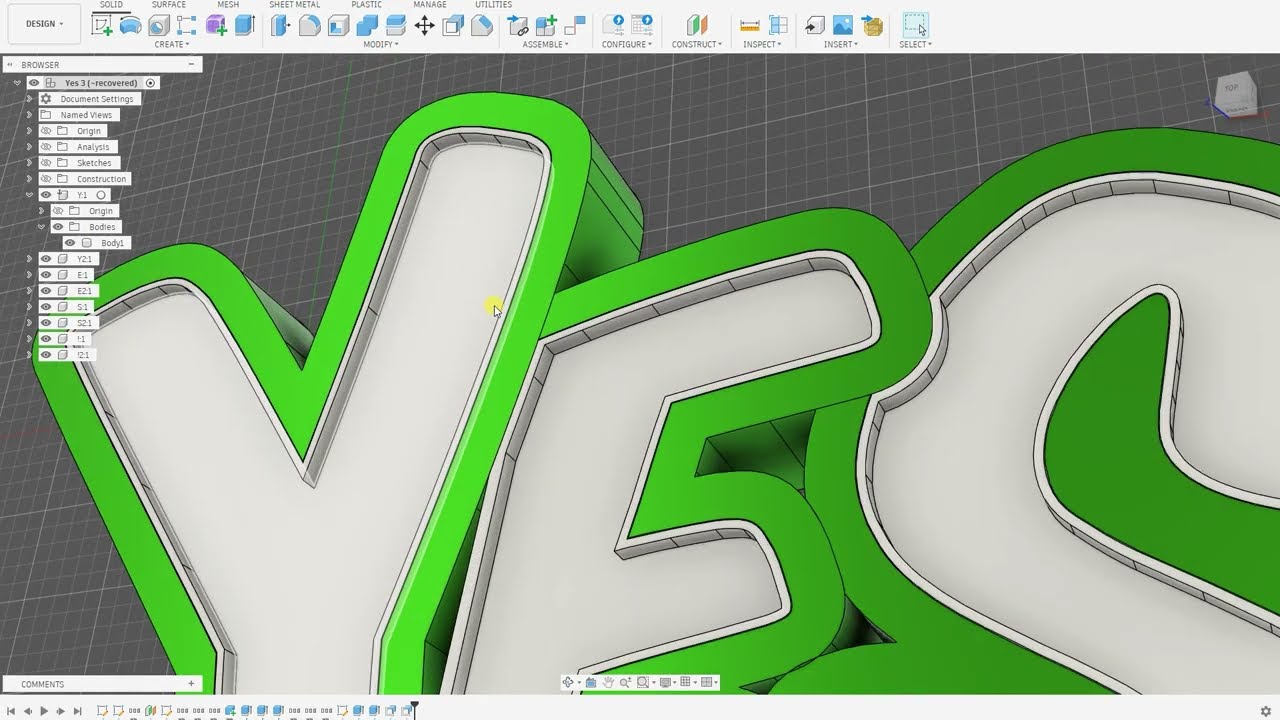Image resolution: width=1280 pixels, height=720 pixels.
Task: Switch to the MESH tab
Action: (x=228, y=5)
